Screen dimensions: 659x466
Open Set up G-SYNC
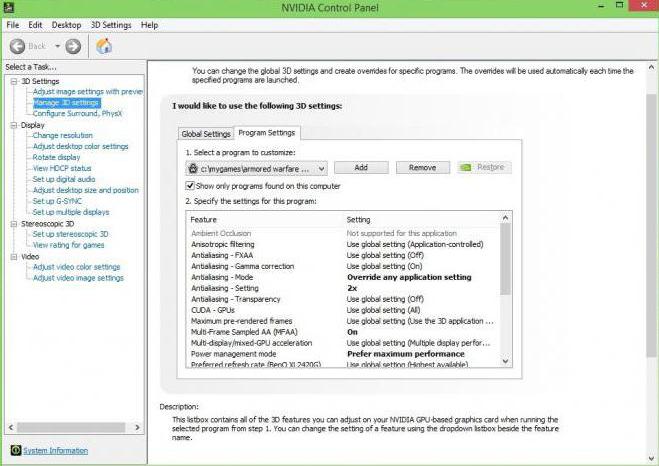tap(57, 201)
